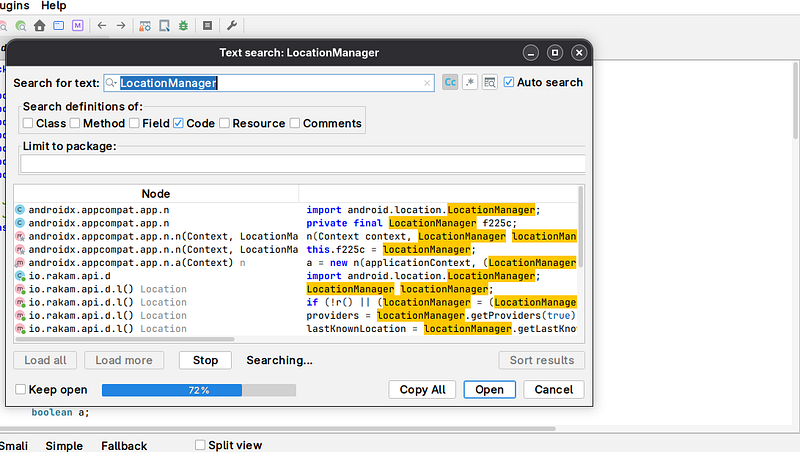Toggle regex search option button
This screenshot has height=452, width=800.
pos(470,82)
